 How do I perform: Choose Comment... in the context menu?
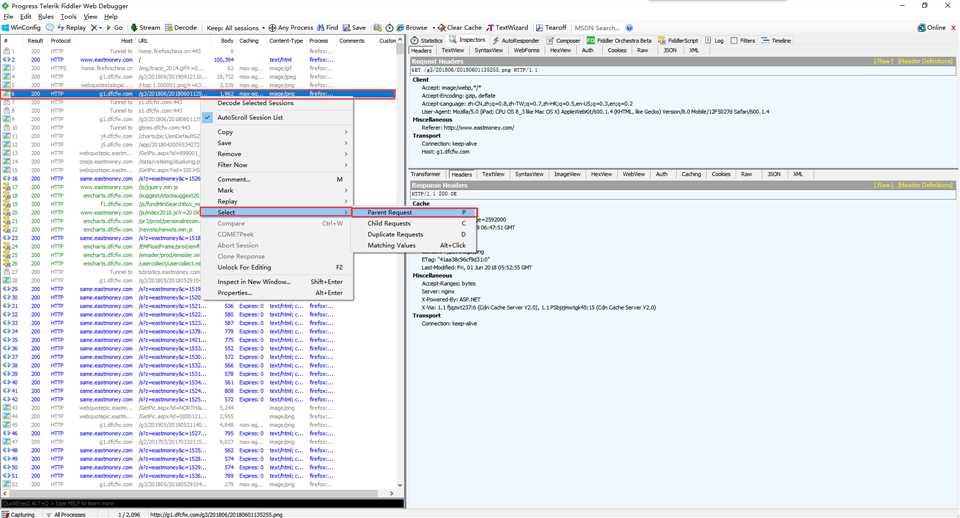[x=277, y=179]
